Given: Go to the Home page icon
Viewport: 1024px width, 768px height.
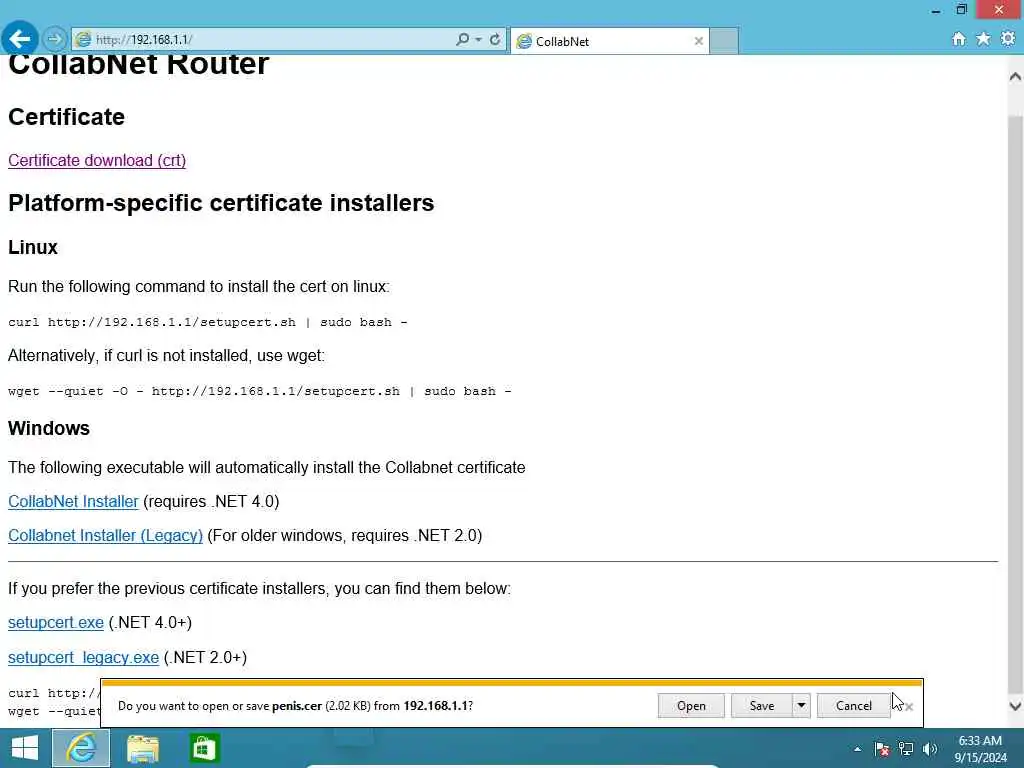Looking at the screenshot, I should [958, 39].
